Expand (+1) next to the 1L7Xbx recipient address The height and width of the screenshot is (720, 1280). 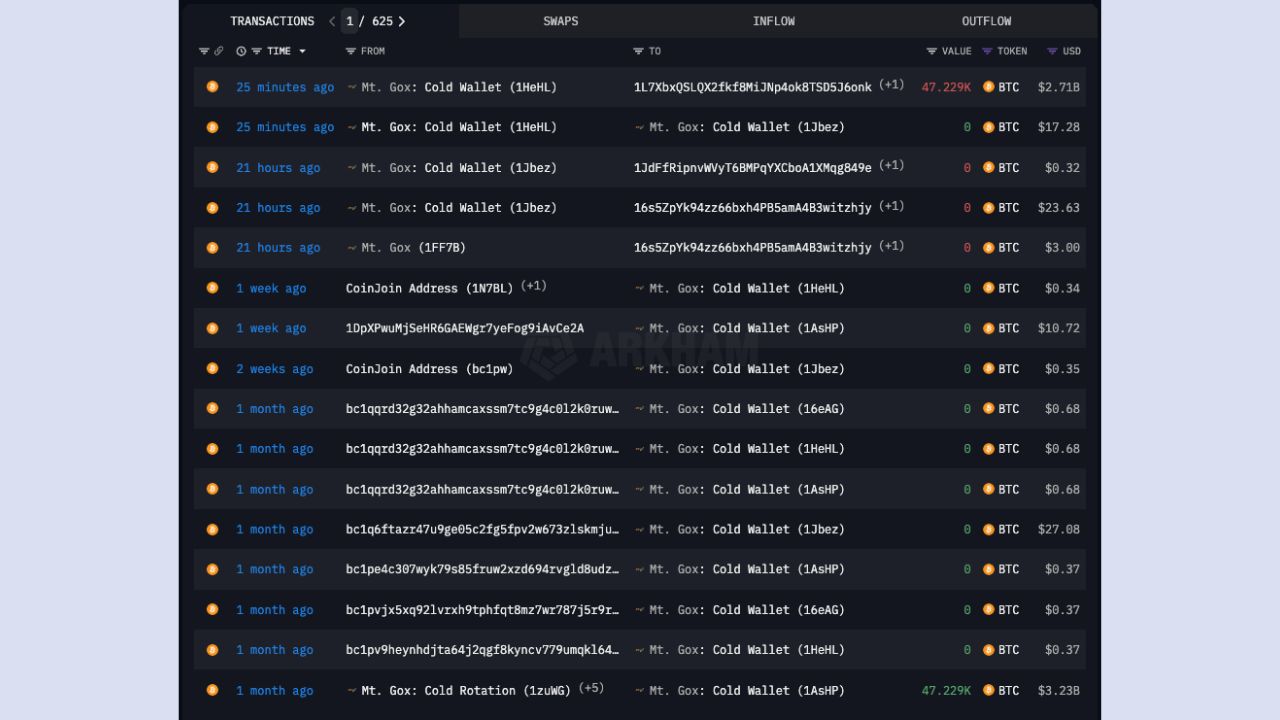click(892, 85)
